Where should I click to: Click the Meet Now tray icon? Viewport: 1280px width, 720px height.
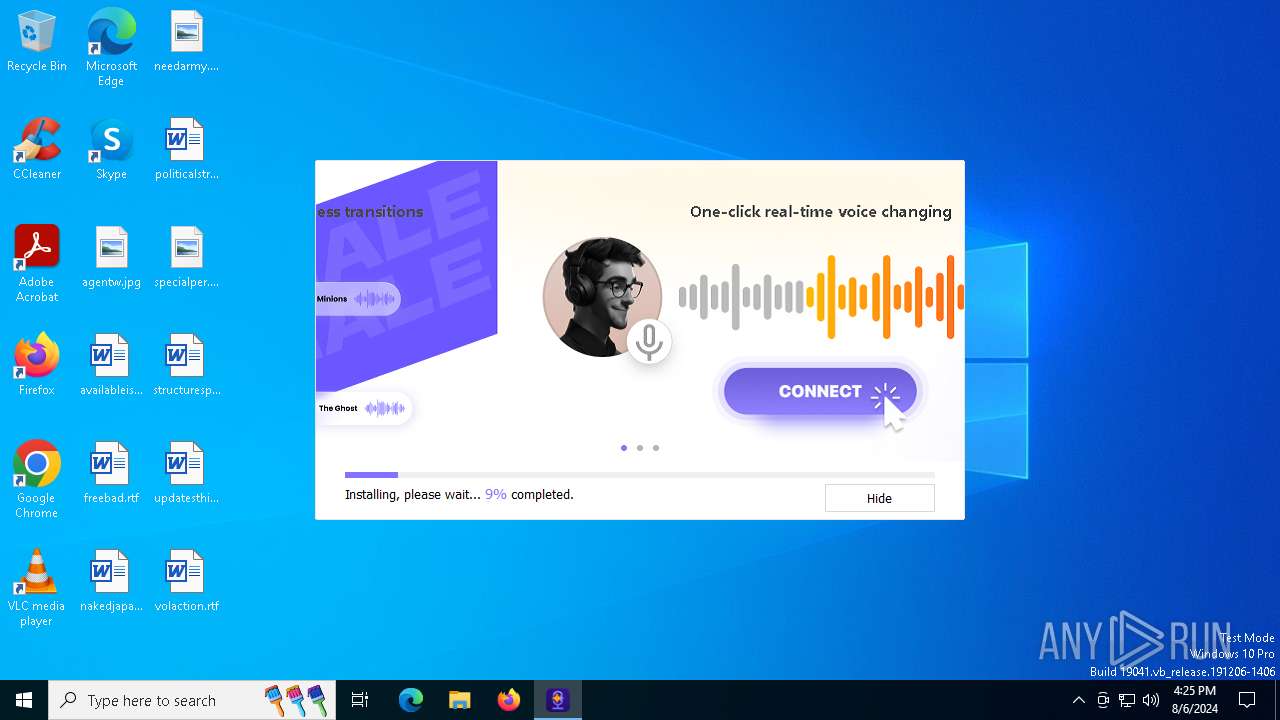tap(1103, 700)
